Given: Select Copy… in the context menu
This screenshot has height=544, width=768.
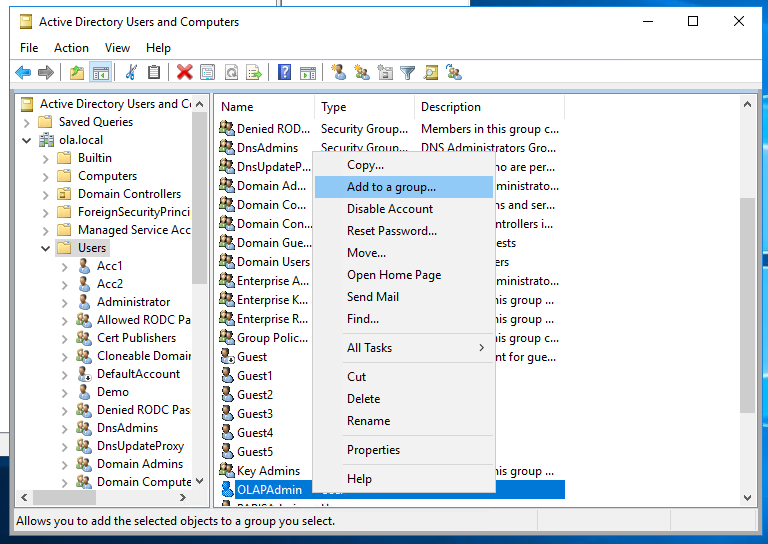Looking at the screenshot, I should [x=403, y=165].
